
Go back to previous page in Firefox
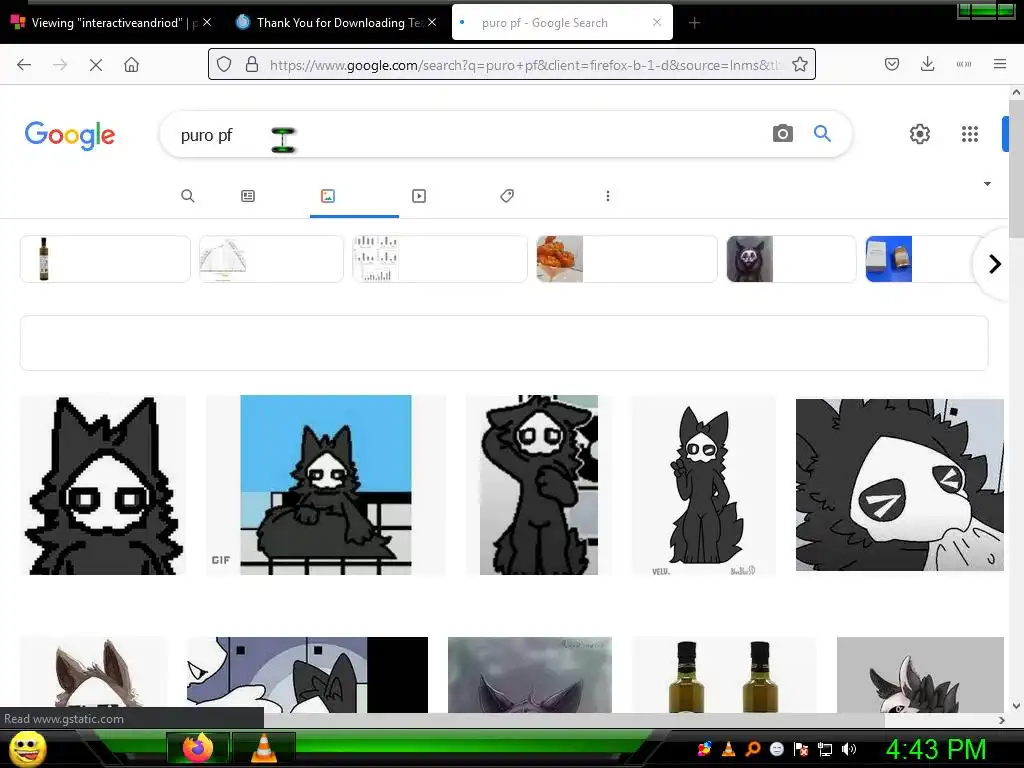coord(24,65)
